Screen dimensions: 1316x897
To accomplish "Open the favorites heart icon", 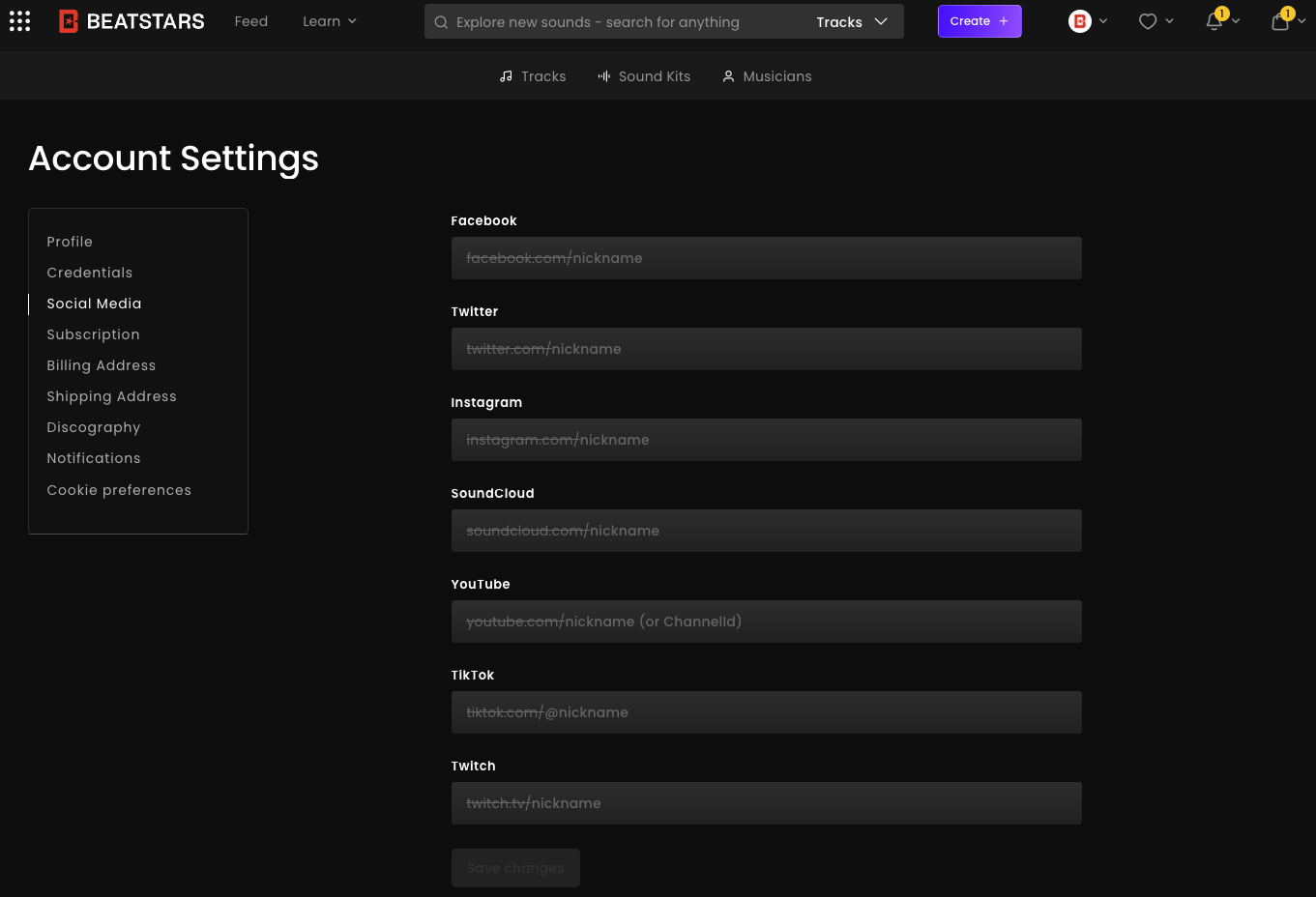I will [x=1148, y=21].
